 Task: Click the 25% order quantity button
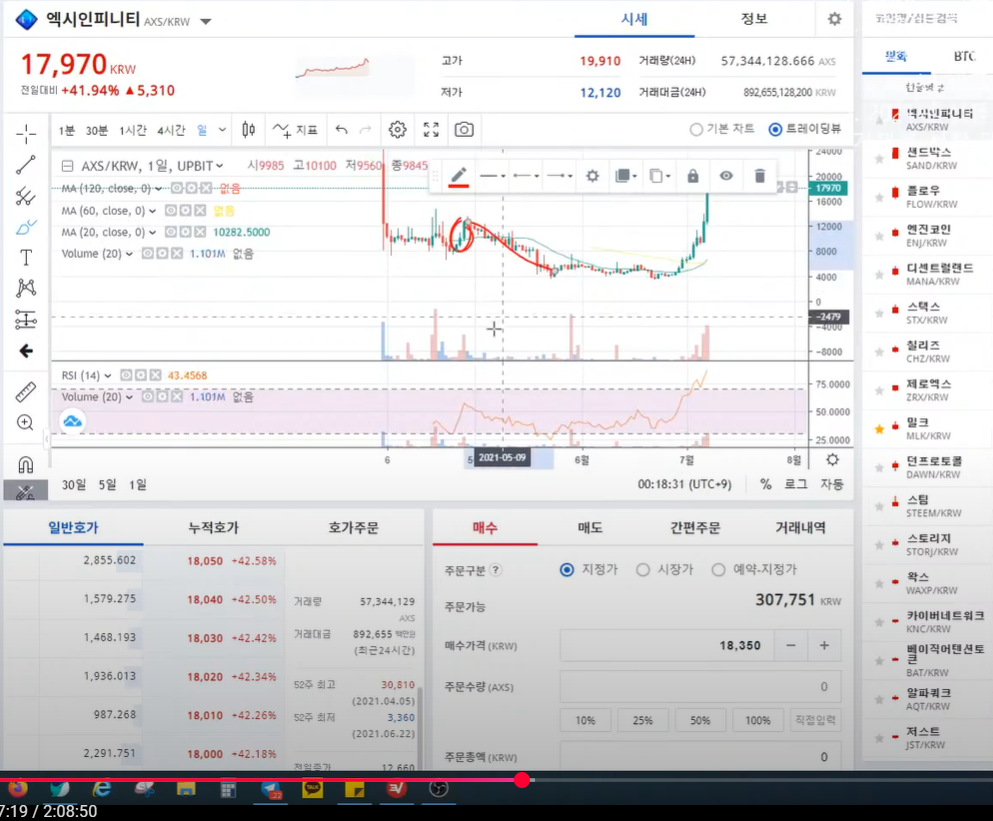(642, 720)
